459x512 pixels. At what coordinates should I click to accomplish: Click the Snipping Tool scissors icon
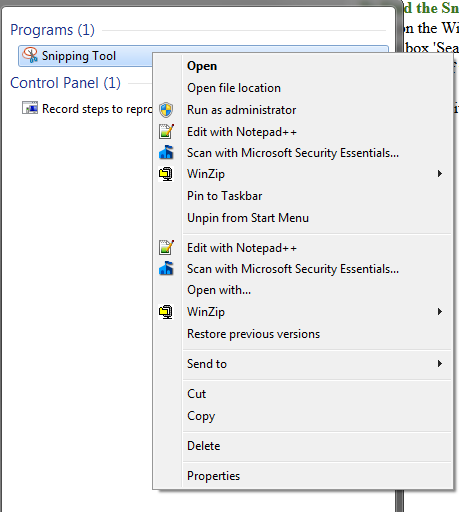[30, 55]
